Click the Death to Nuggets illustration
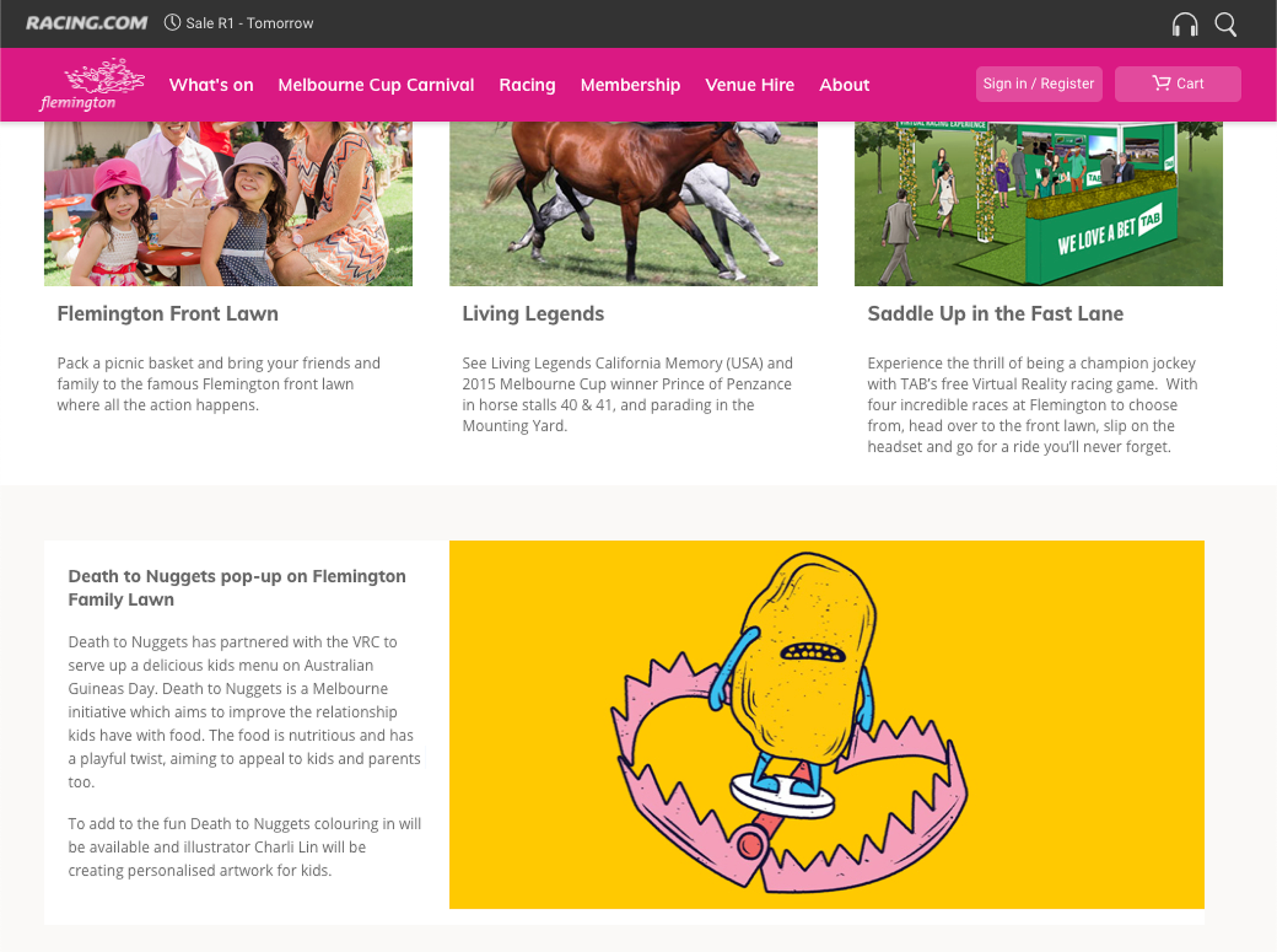Image resolution: width=1277 pixels, height=952 pixels. point(827,724)
